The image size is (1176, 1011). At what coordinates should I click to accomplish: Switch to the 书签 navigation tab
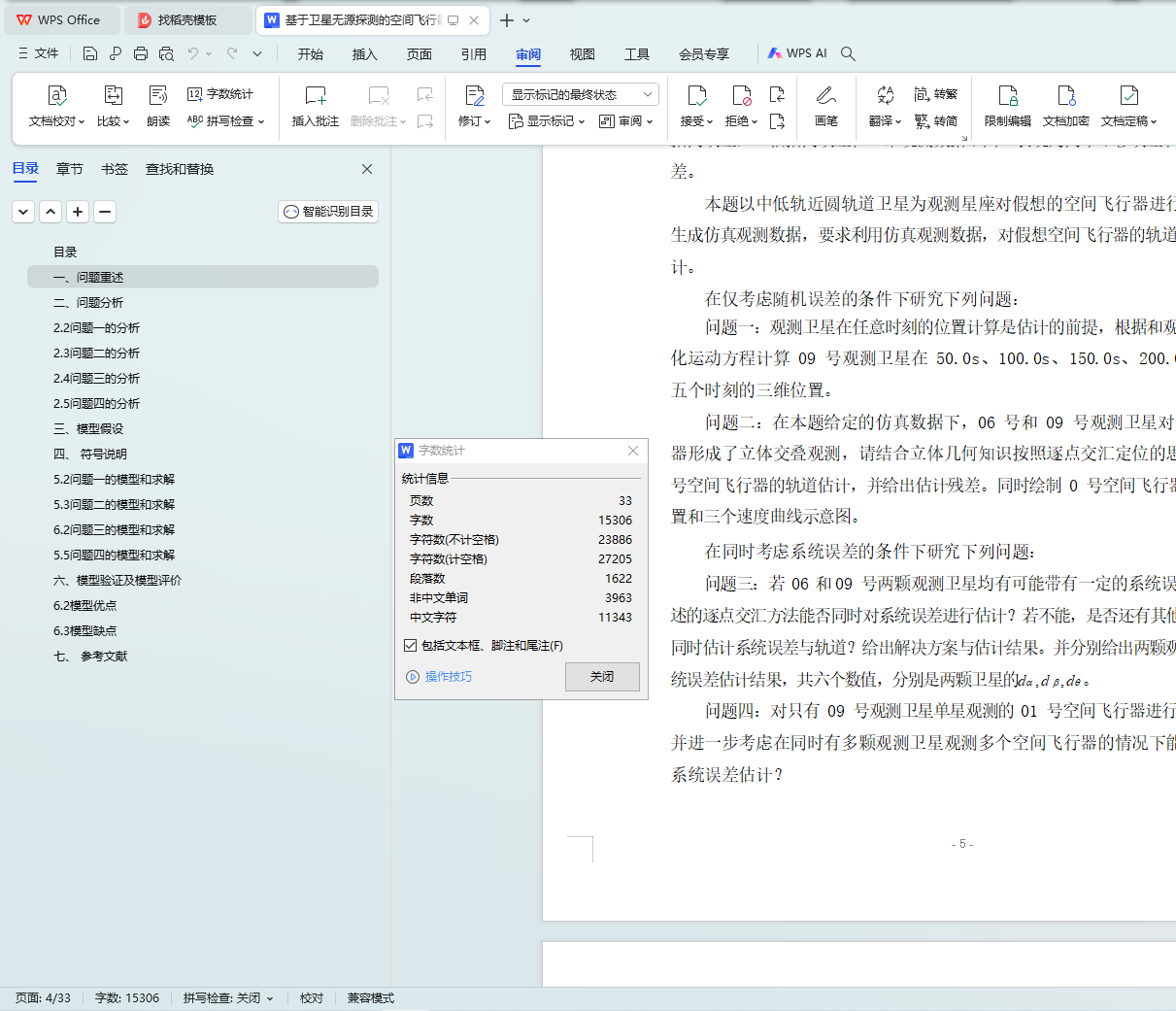(x=115, y=169)
